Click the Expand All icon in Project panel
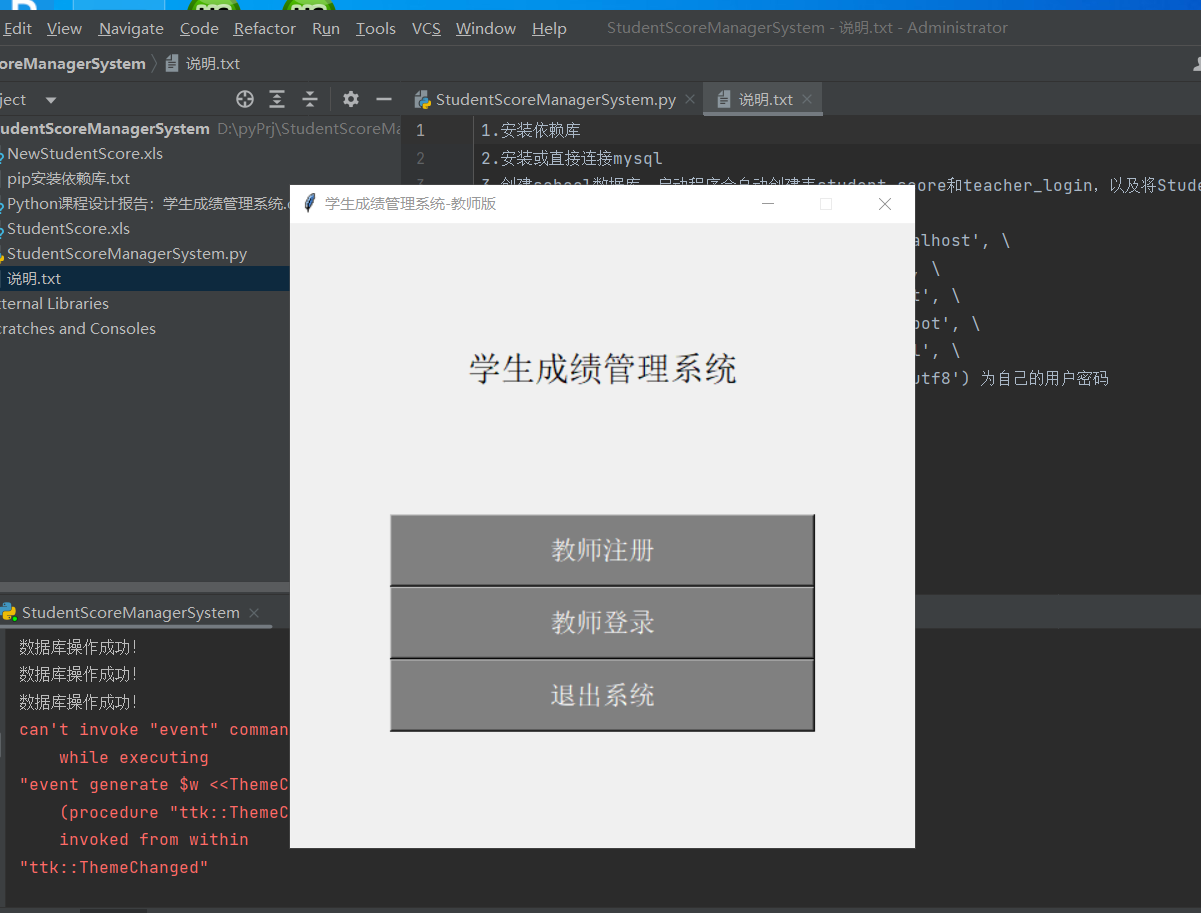The height and width of the screenshot is (913, 1201). tap(277, 99)
